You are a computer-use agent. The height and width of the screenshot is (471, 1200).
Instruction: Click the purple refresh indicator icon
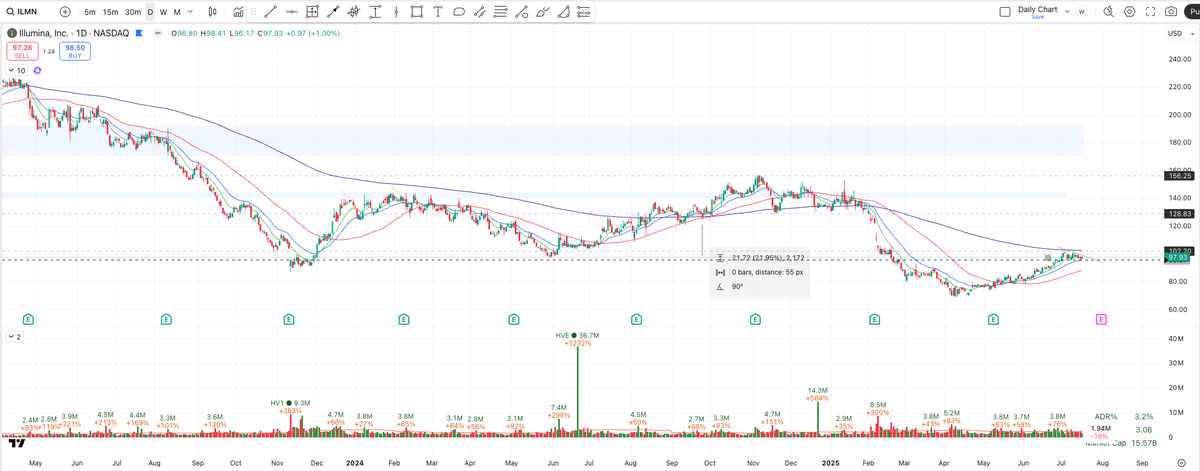(37, 71)
